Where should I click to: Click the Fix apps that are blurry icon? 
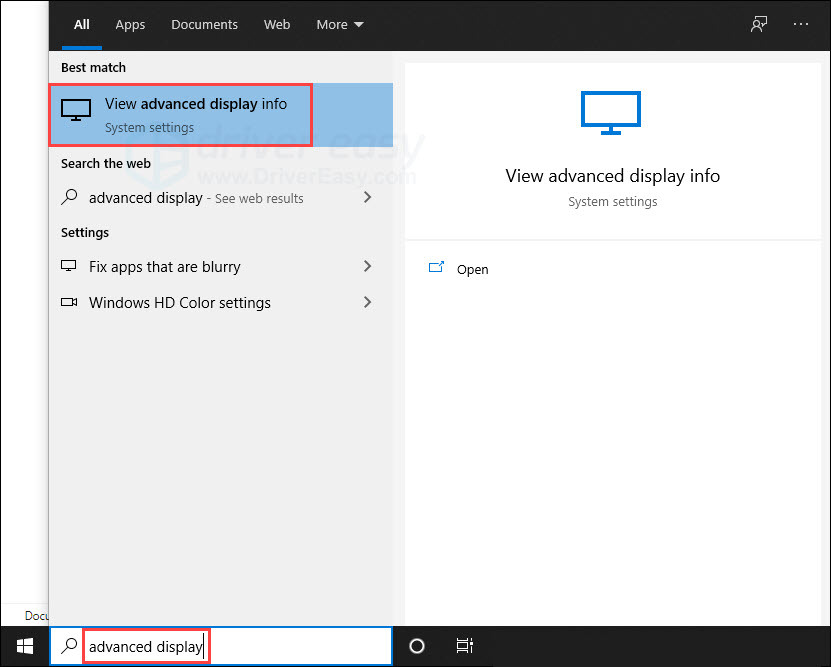click(69, 267)
